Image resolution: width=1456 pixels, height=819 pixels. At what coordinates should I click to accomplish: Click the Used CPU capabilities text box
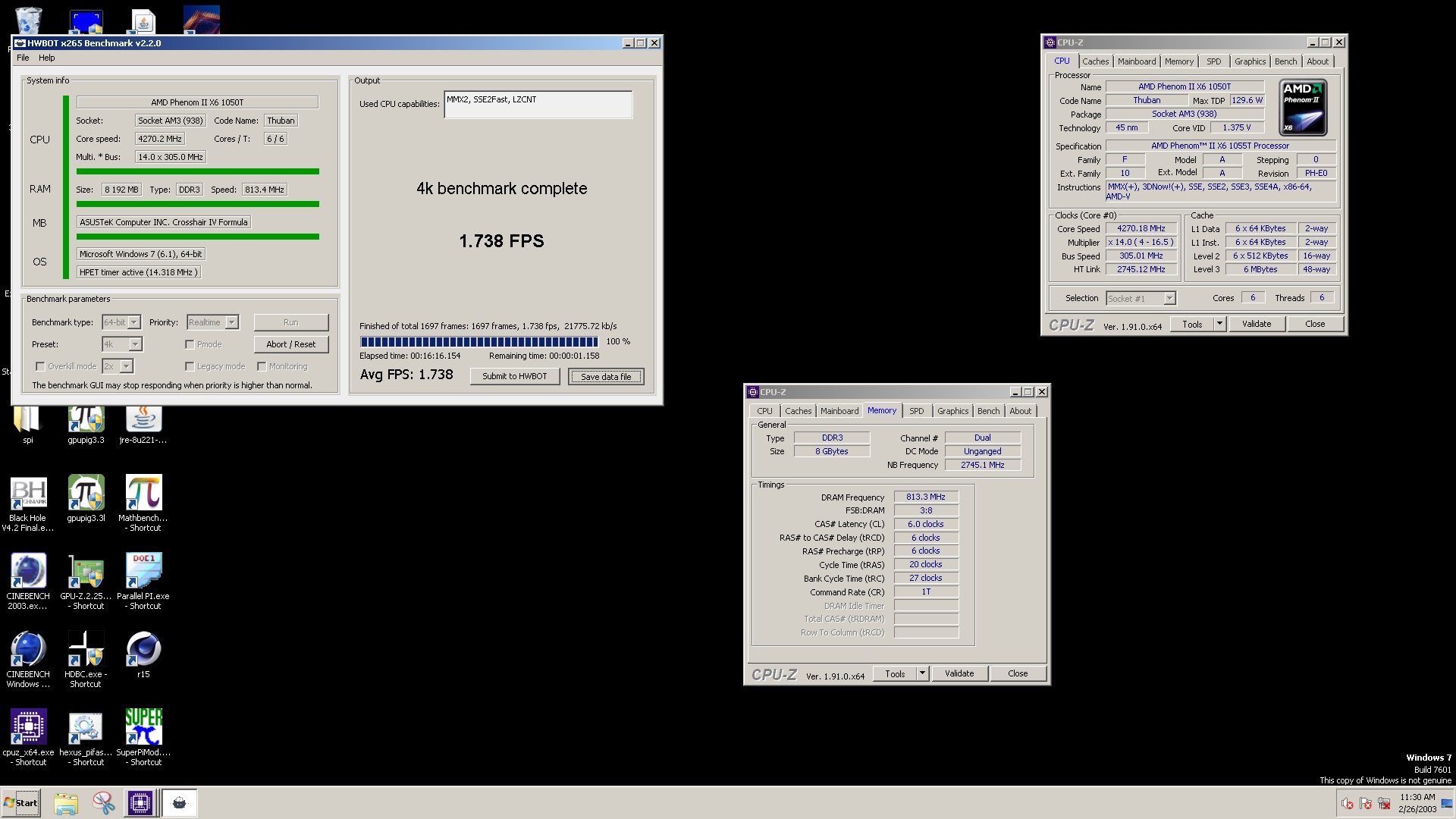[x=538, y=105]
